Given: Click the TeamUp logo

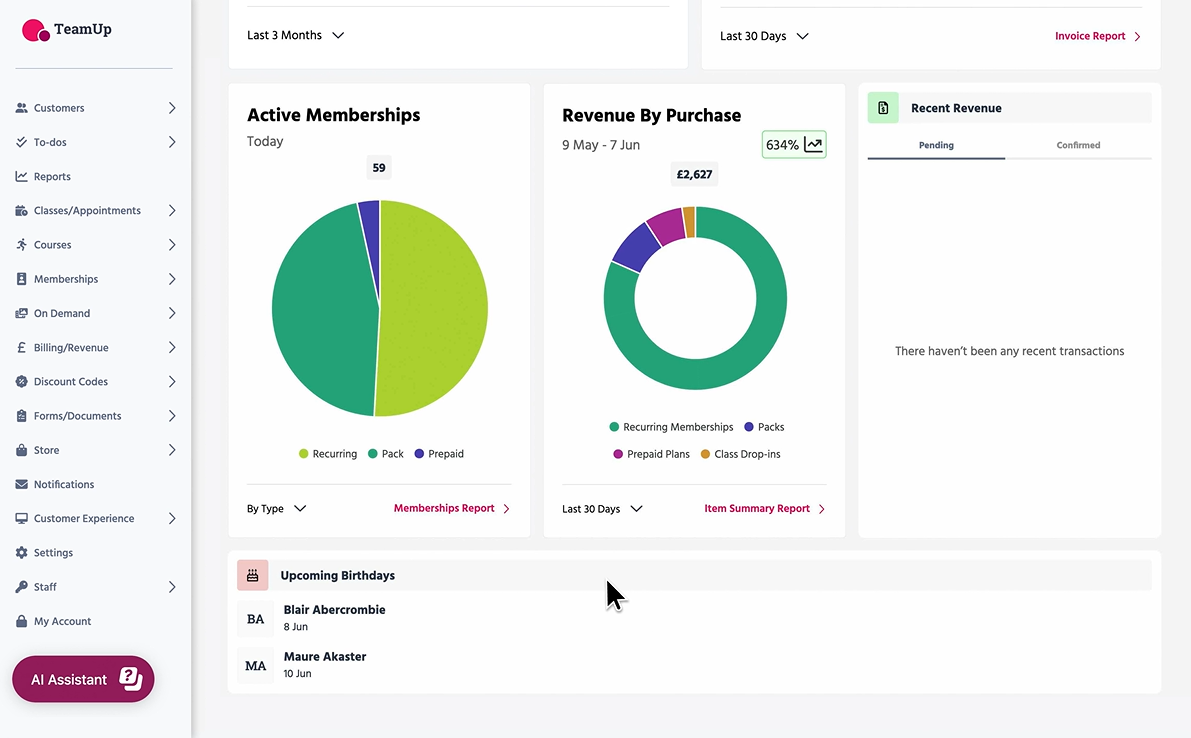Looking at the screenshot, I should click(x=67, y=30).
